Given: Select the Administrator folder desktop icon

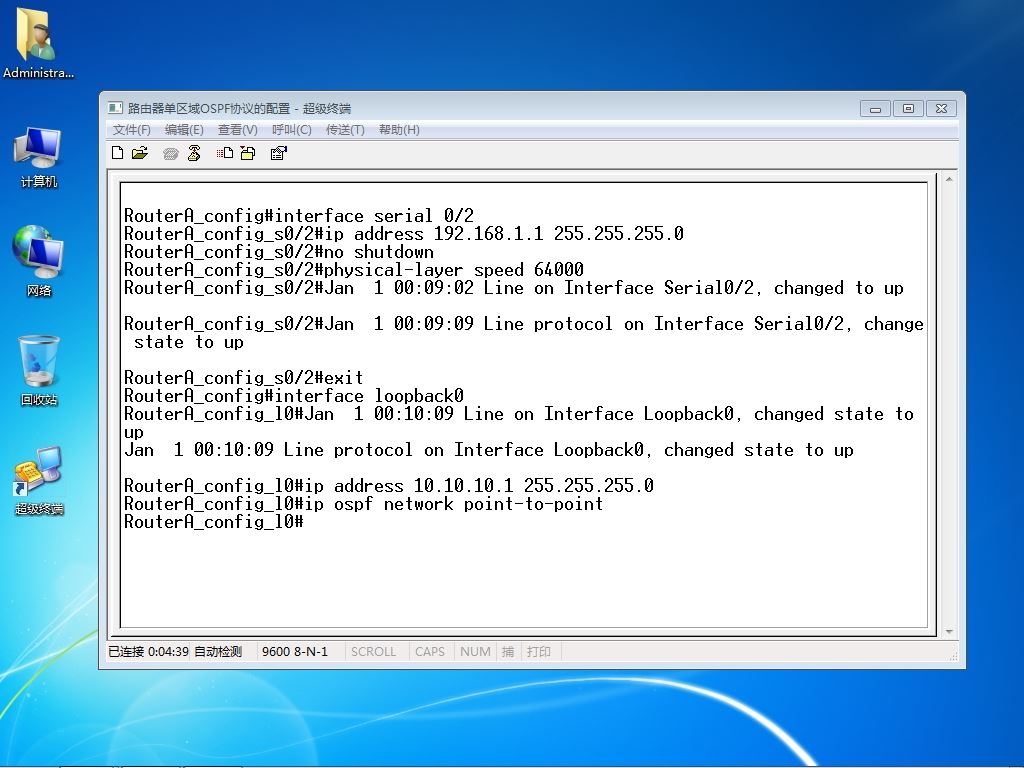Looking at the screenshot, I should point(39,43).
